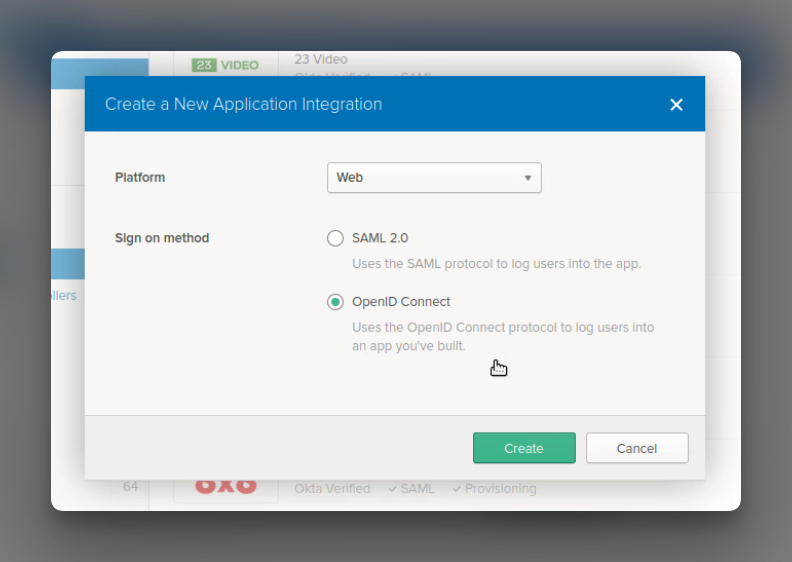Click the SAML checkmark filter at bottom

coord(412,489)
